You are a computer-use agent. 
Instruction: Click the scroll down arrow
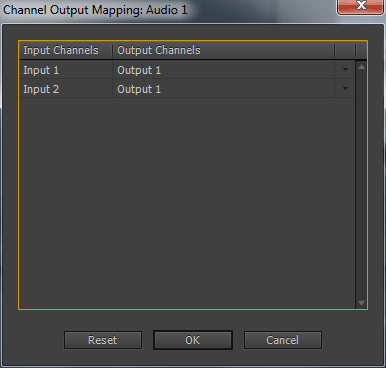click(361, 303)
